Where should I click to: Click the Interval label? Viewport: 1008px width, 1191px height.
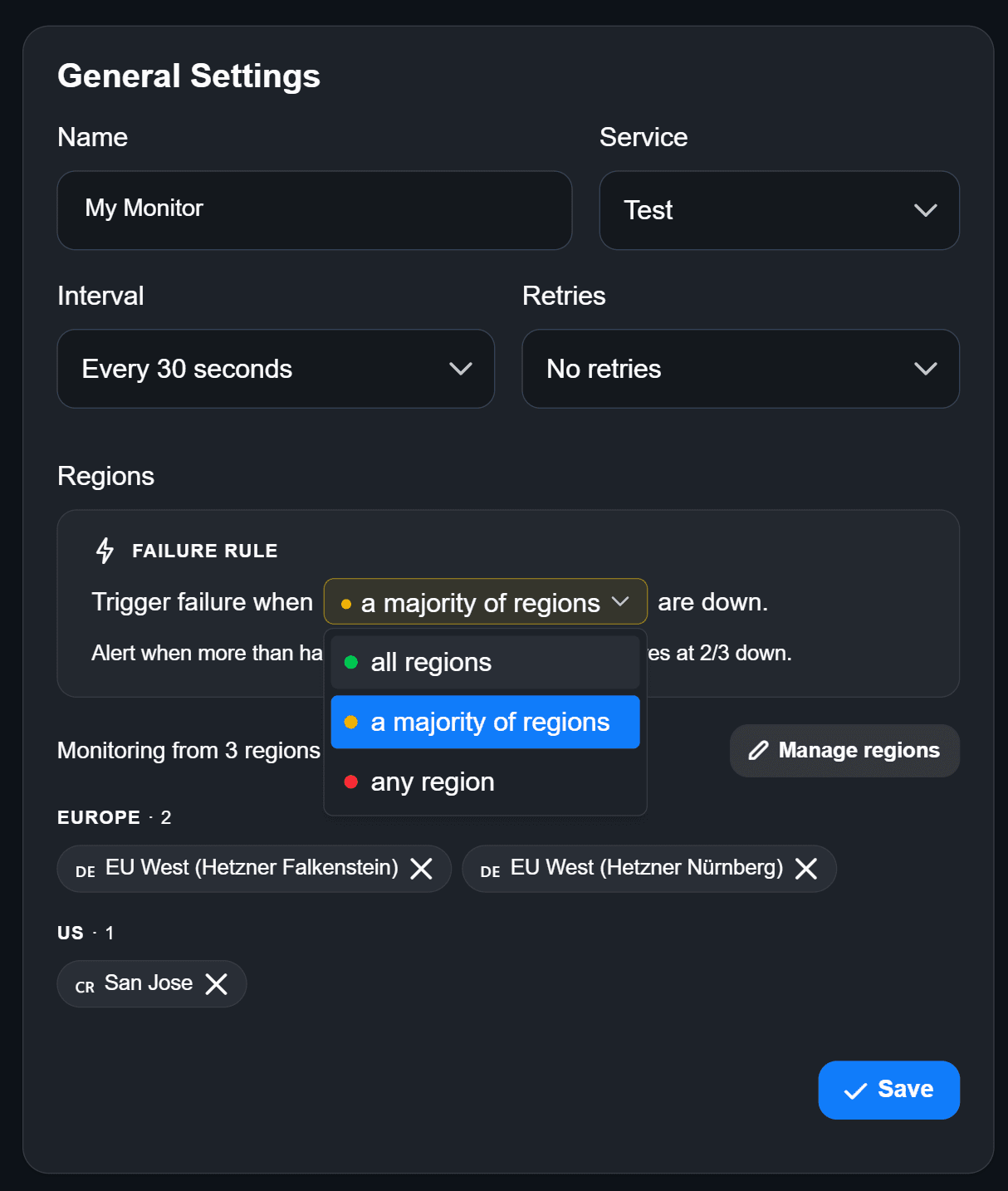coord(100,296)
